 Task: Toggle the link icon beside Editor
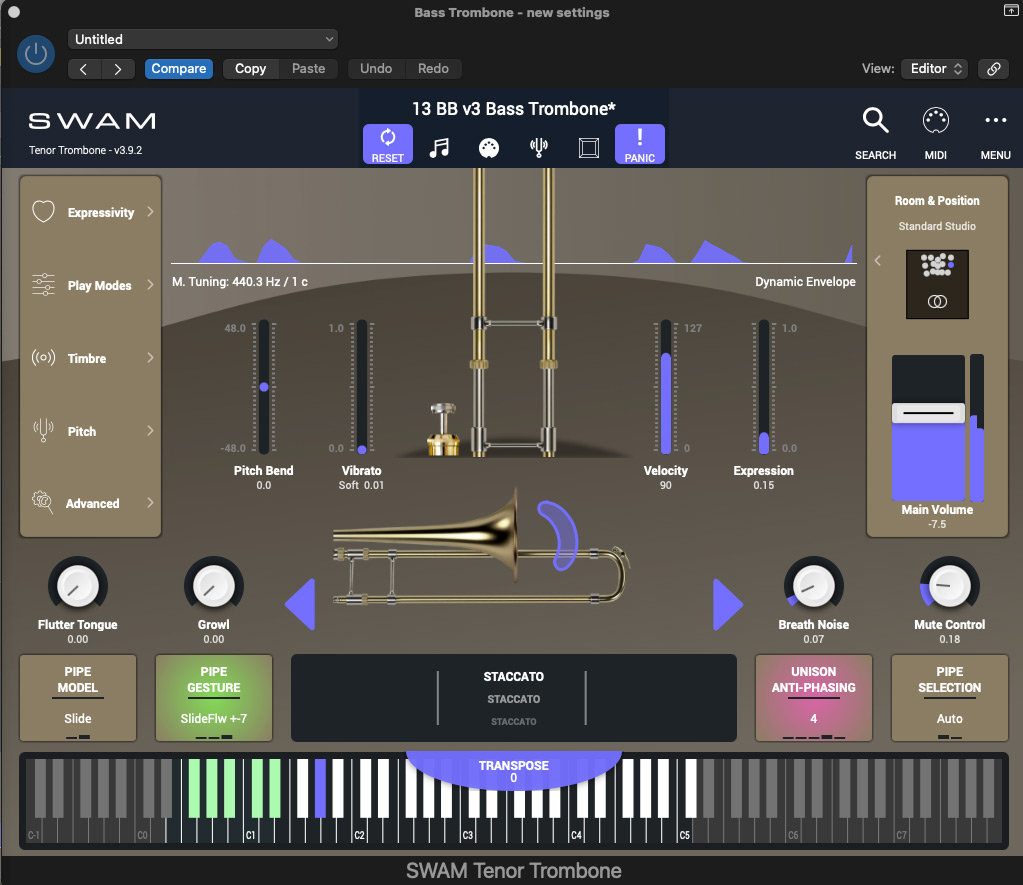click(x=993, y=69)
